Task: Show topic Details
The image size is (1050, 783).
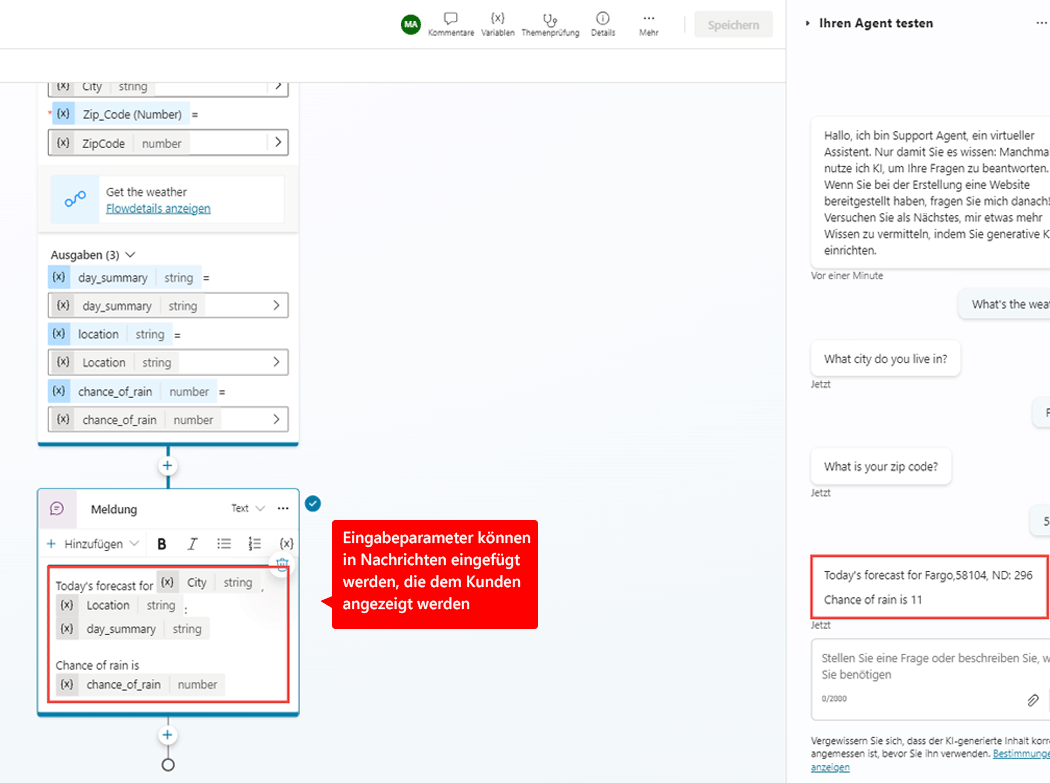Action: 603,24
